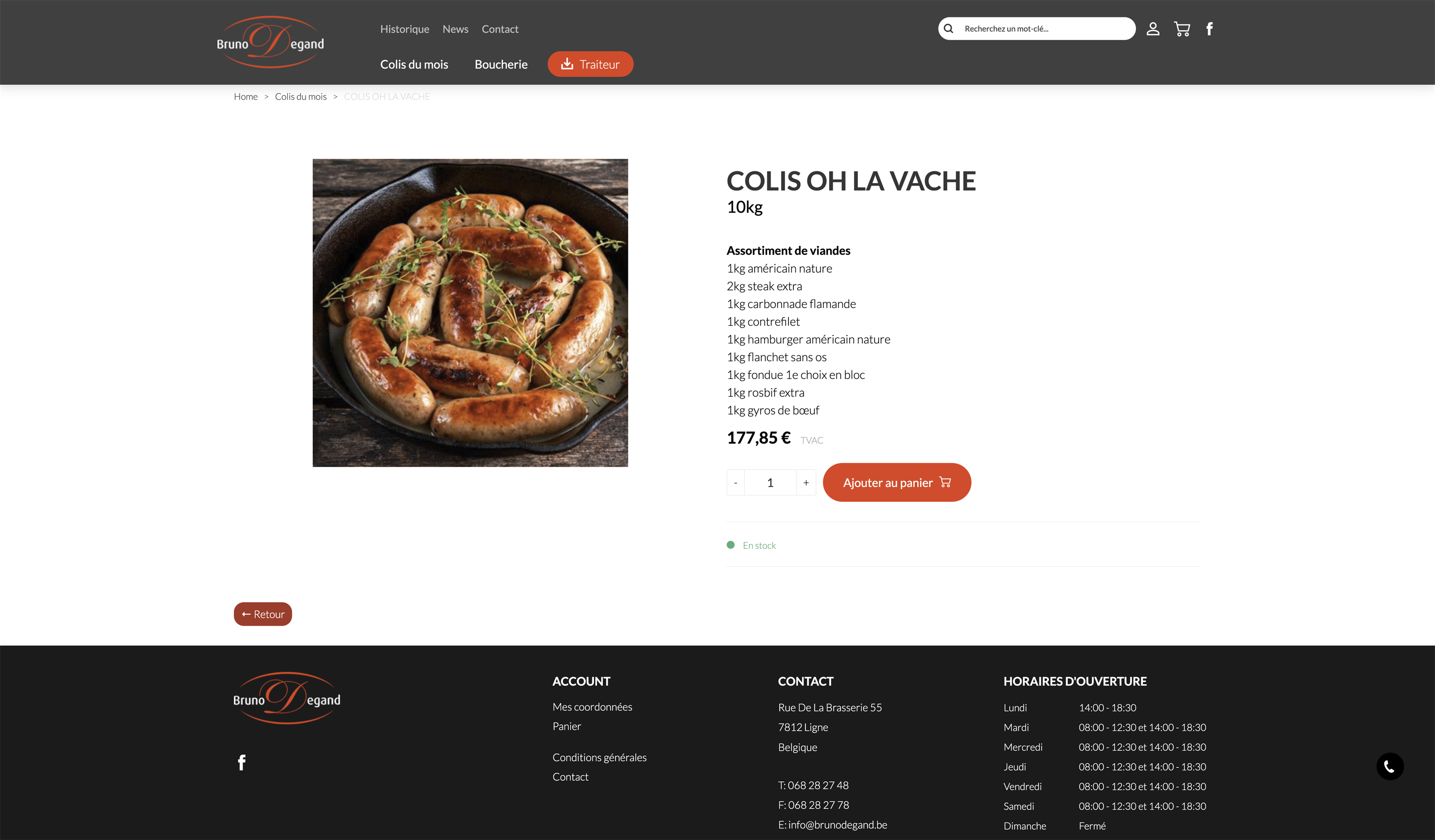The width and height of the screenshot is (1435, 840).
Task: Click the quantity number field
Action: 770,483
